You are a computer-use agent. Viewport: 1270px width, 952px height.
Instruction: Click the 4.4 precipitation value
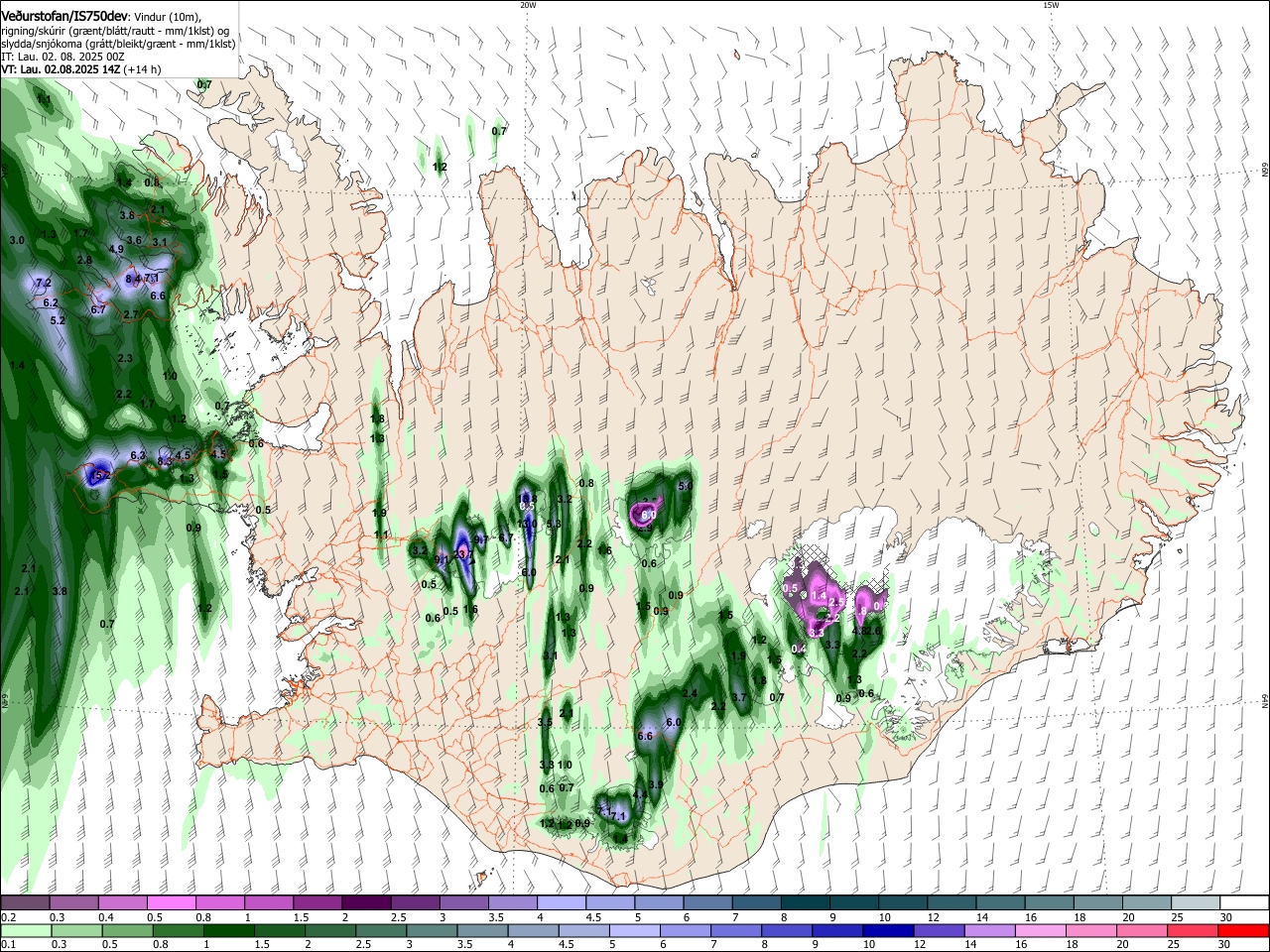640,794
